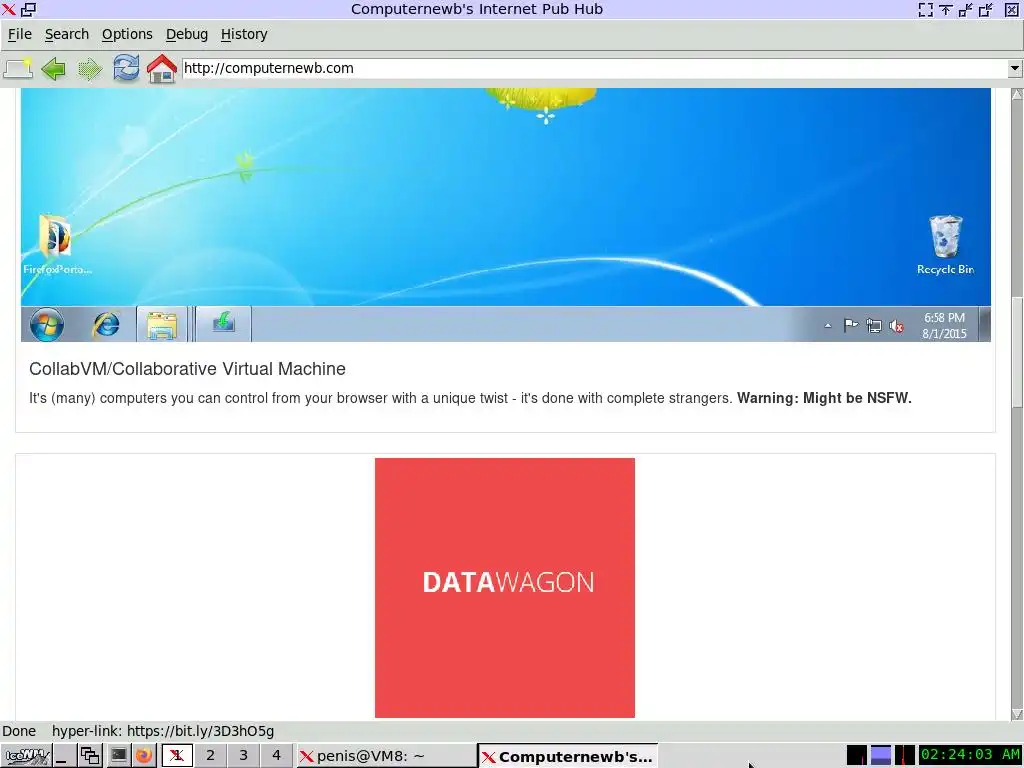1024x768 pixels.
Task: Click the Internet Explorer icon in the screenshot taskbar
Action: tap(106, 324)
